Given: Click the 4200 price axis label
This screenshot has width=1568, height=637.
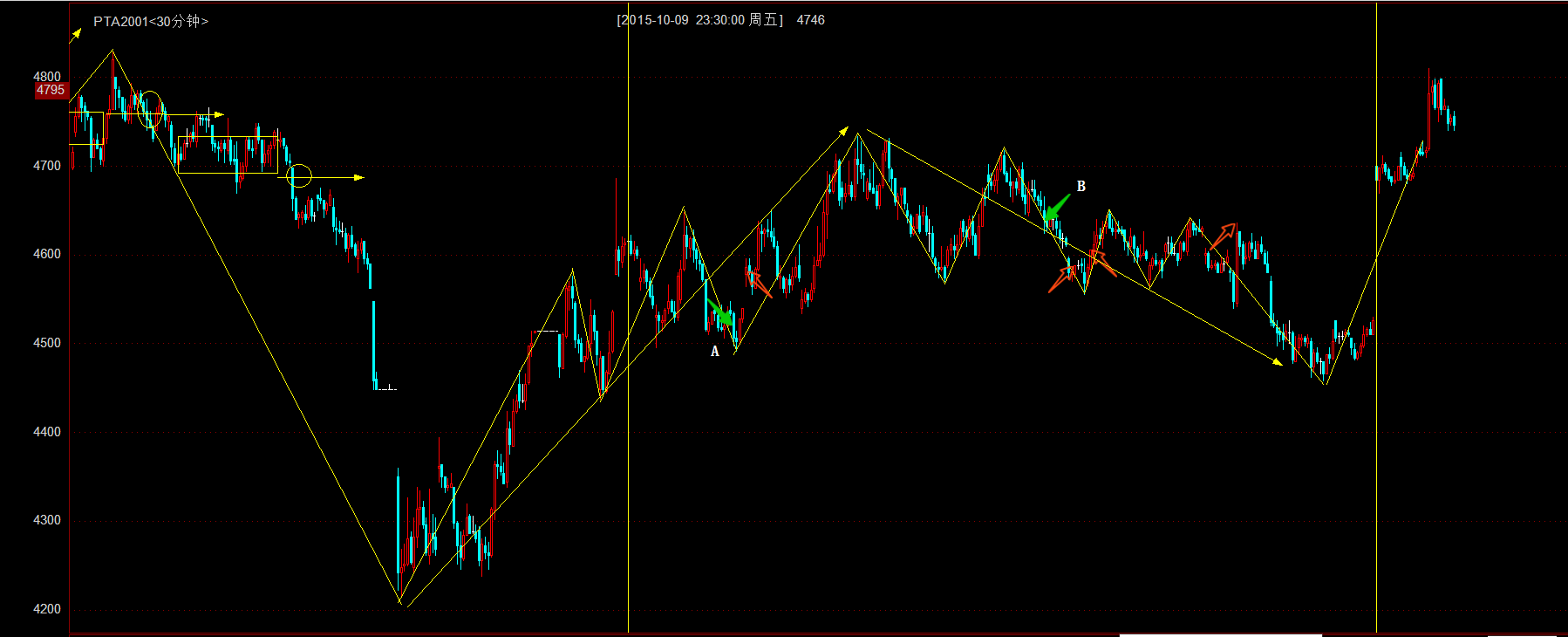Looking at the screenshot, I should click(x=47, y=609).
